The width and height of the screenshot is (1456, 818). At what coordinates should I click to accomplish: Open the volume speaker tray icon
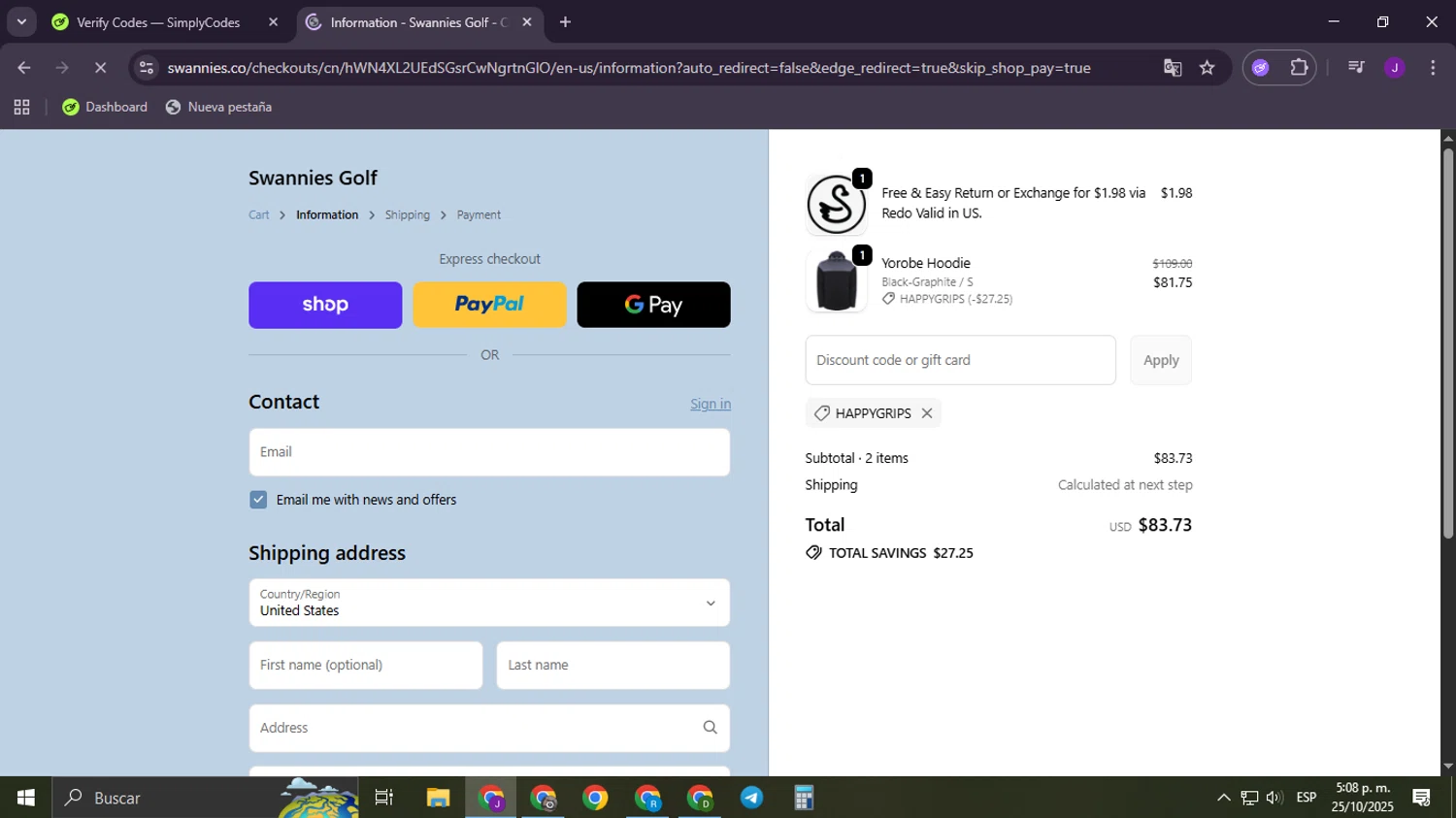pos(1274,798)
